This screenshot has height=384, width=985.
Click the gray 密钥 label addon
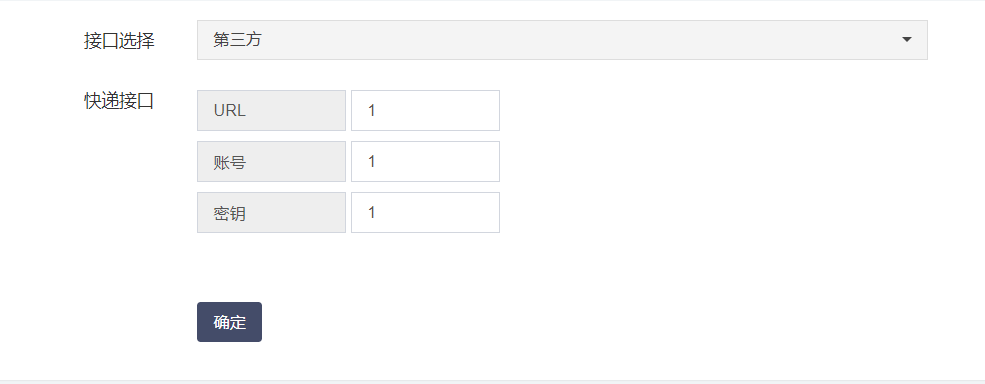[271, 212]
